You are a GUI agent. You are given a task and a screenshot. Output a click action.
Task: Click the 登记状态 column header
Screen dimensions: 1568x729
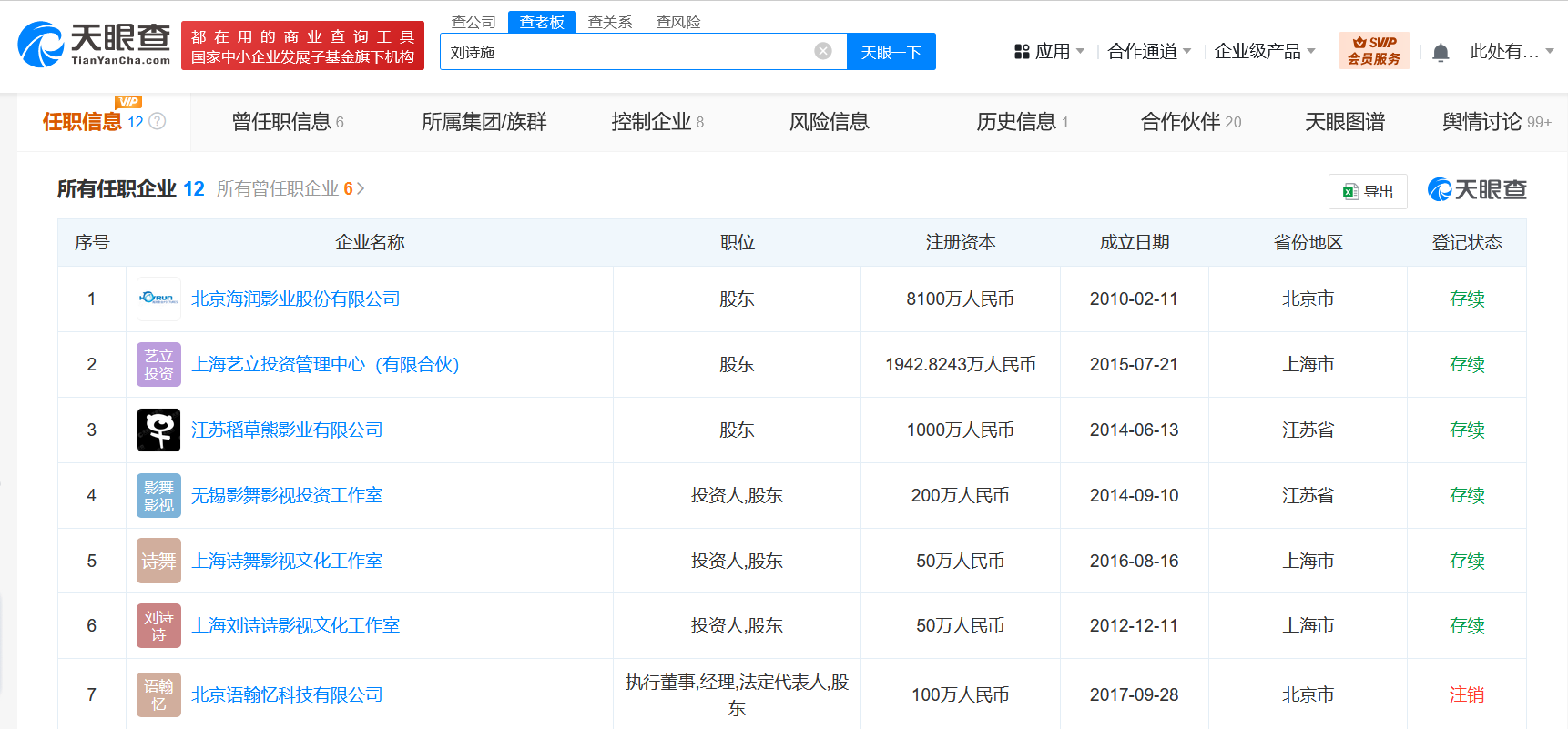1467,242
